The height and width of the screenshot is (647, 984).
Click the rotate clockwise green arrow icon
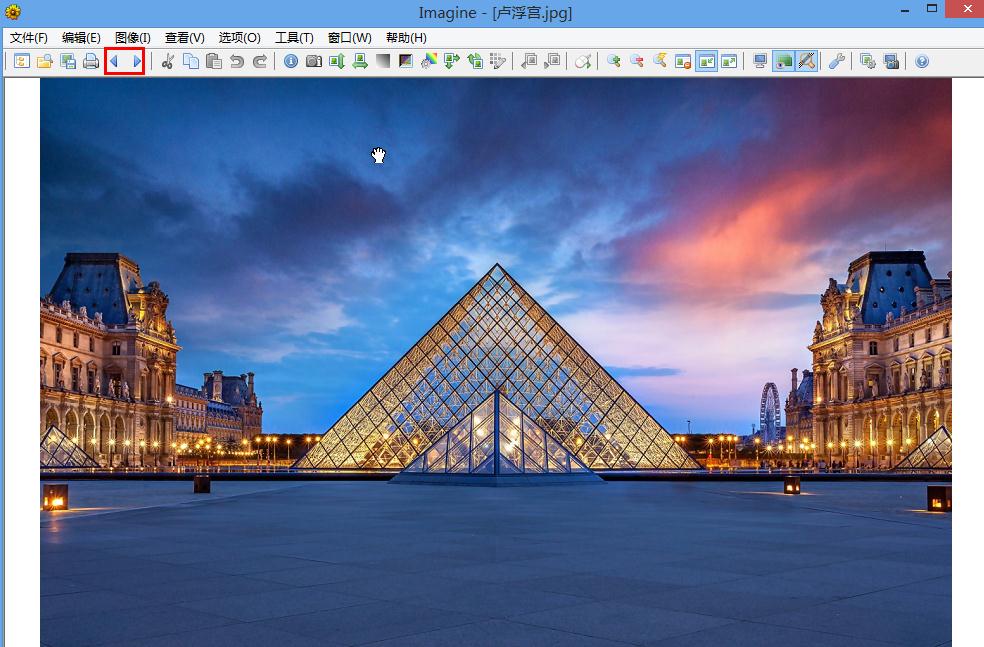pyautogui.click(x=452, y=61)
